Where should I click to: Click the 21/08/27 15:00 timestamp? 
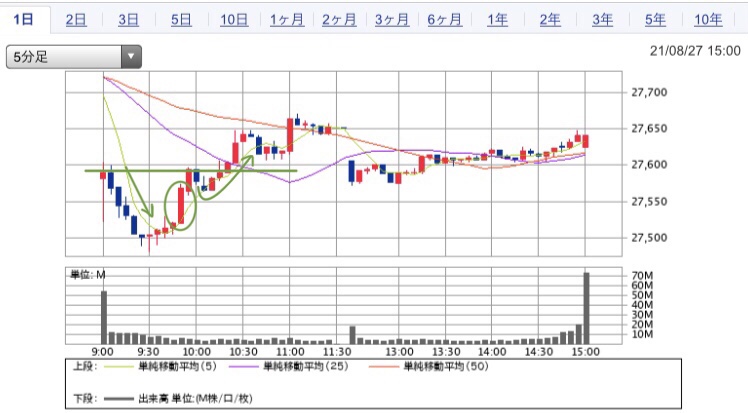pos(695,51)
